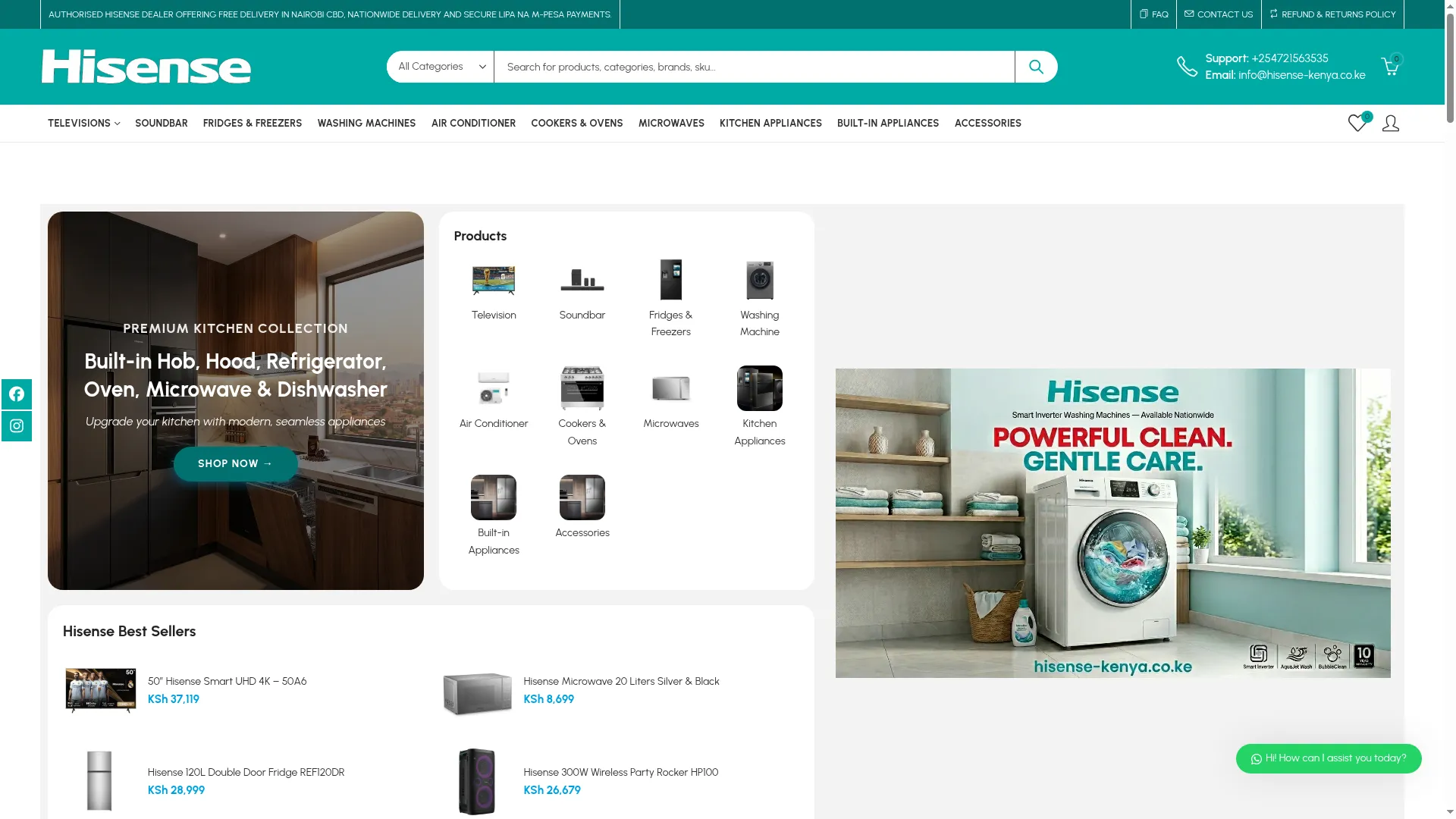The width and height of the screenshot is (1456, 819).
Task: Click the 'Hisense Best Sellers' heading
Action: pos(130,631)
